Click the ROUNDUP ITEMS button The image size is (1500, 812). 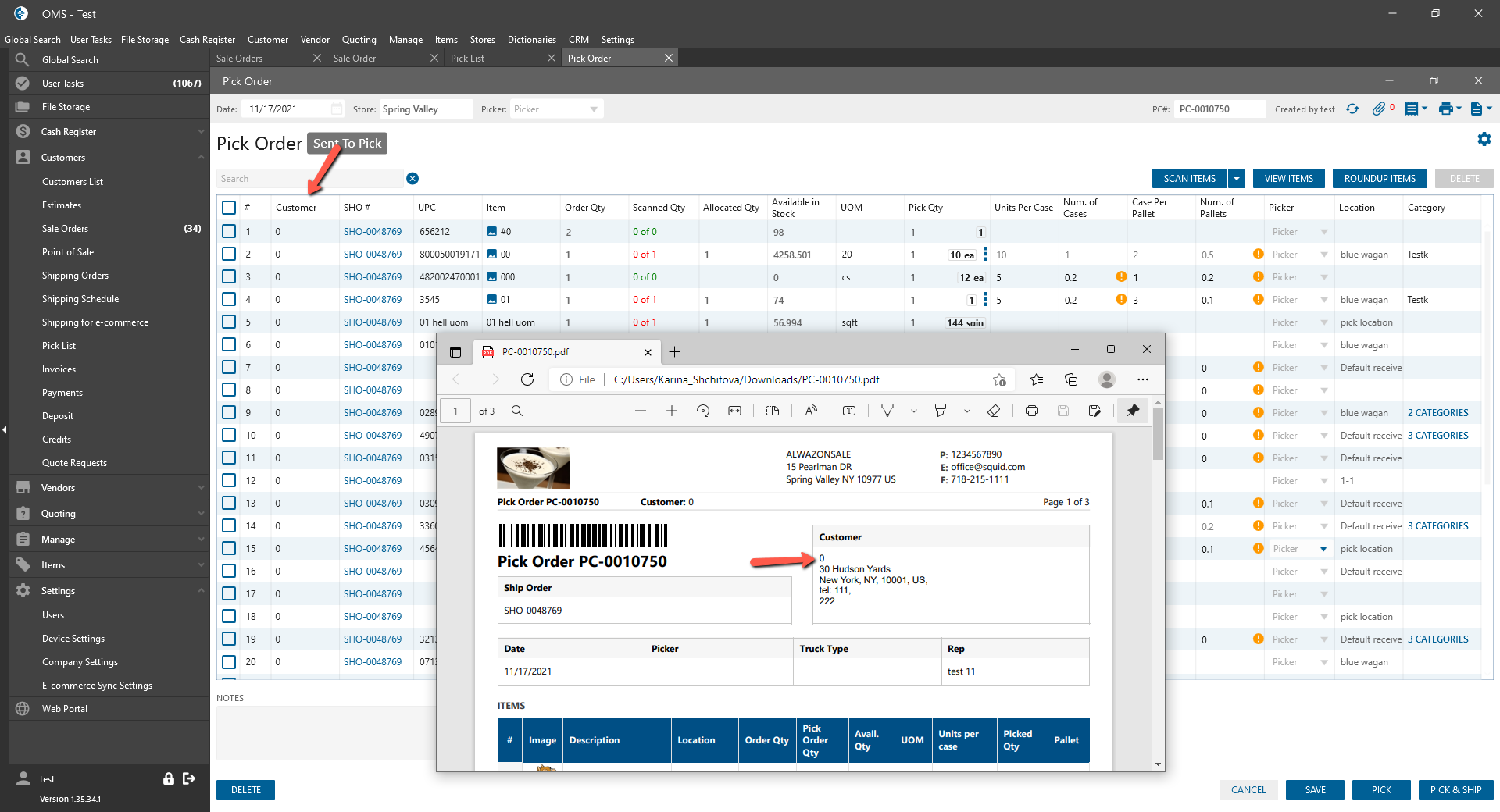(x=1379, y=179)
